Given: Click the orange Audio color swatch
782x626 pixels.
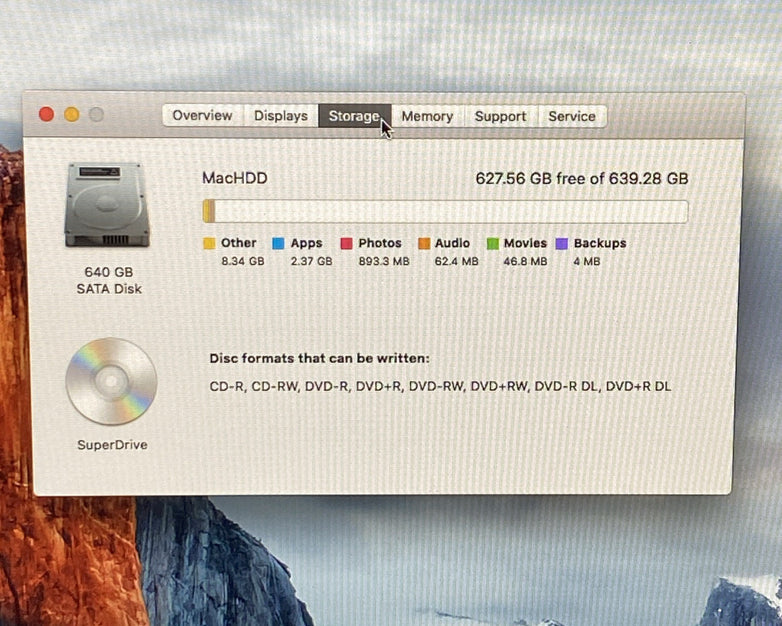Looking at the screenshot, I should [x=424, y=243].
